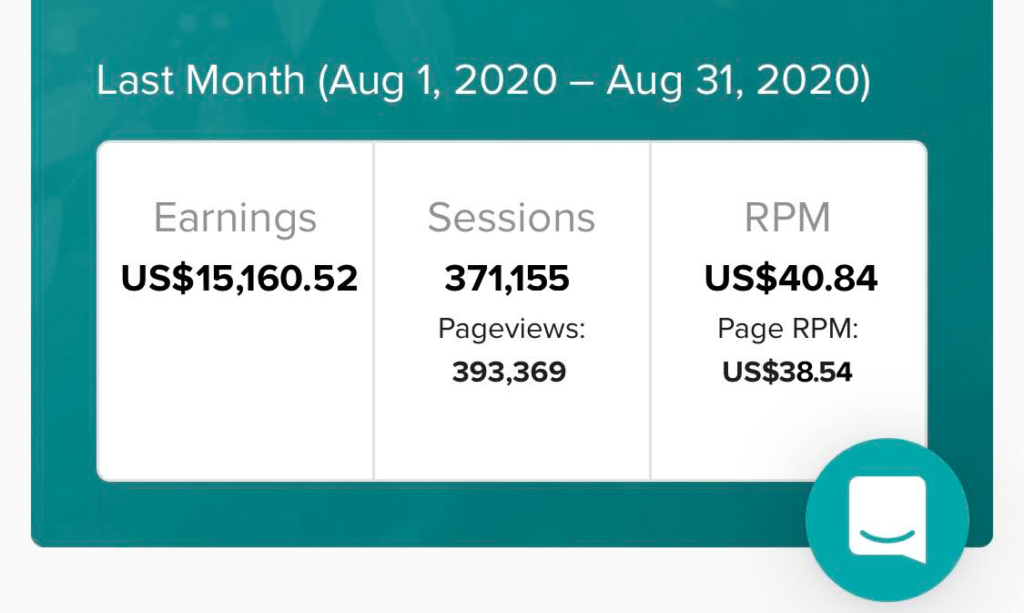Click the divider between Sessions and RPM
This screenshot has height=613, width=1024.
(x=650, y=311)
